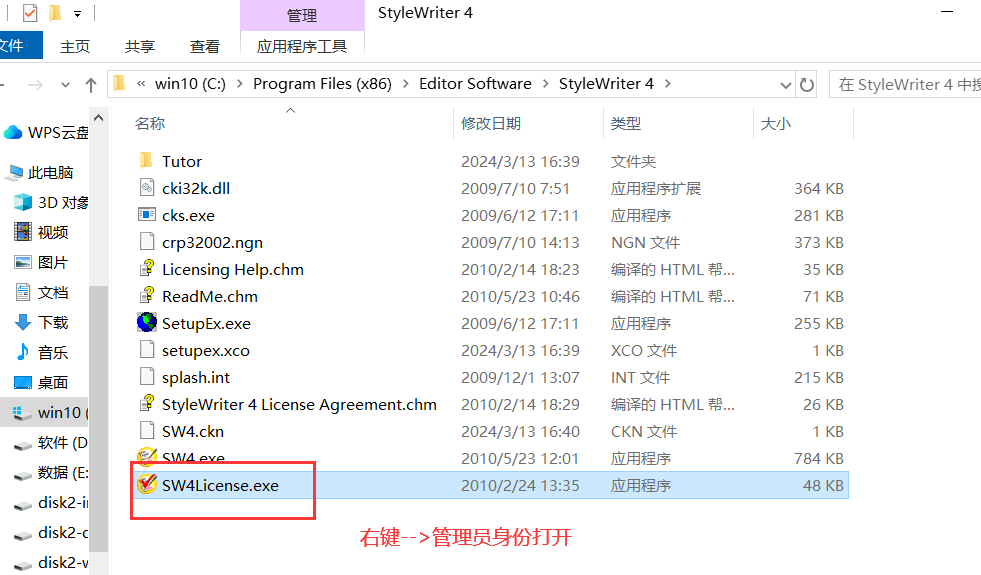Click the cki32k.dll file icon

[x=146, y=188]
